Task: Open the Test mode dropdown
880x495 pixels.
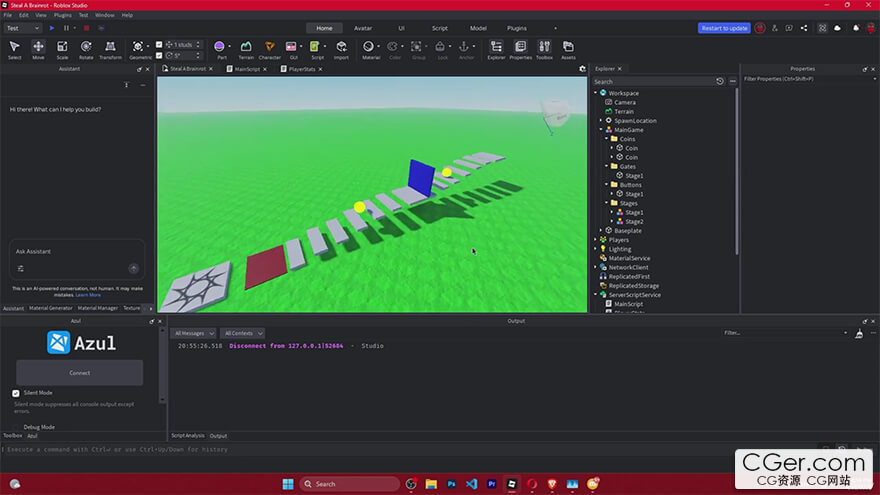Action: (22, 28)
